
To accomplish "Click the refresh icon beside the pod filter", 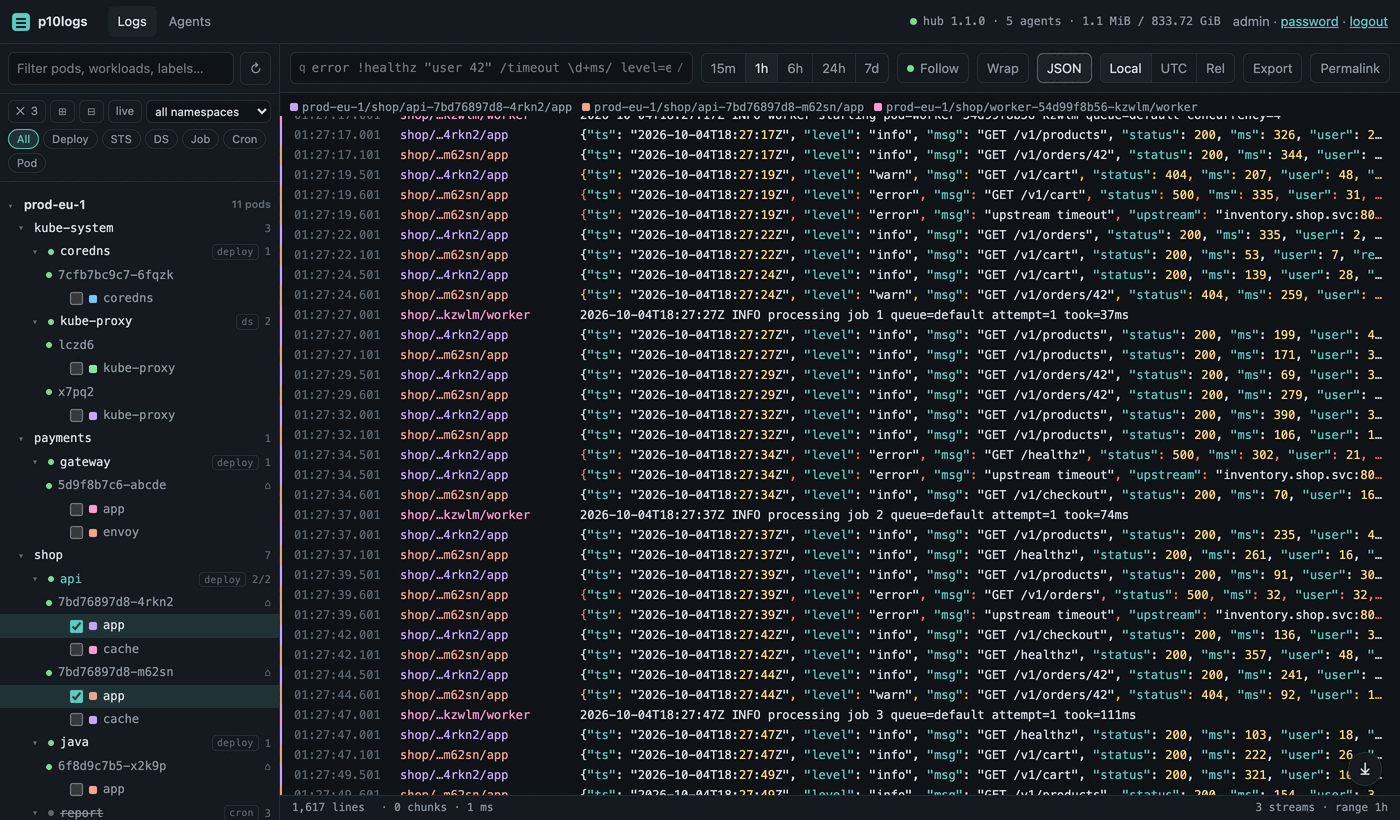I will pyautogui.click(x=255, y=68).
